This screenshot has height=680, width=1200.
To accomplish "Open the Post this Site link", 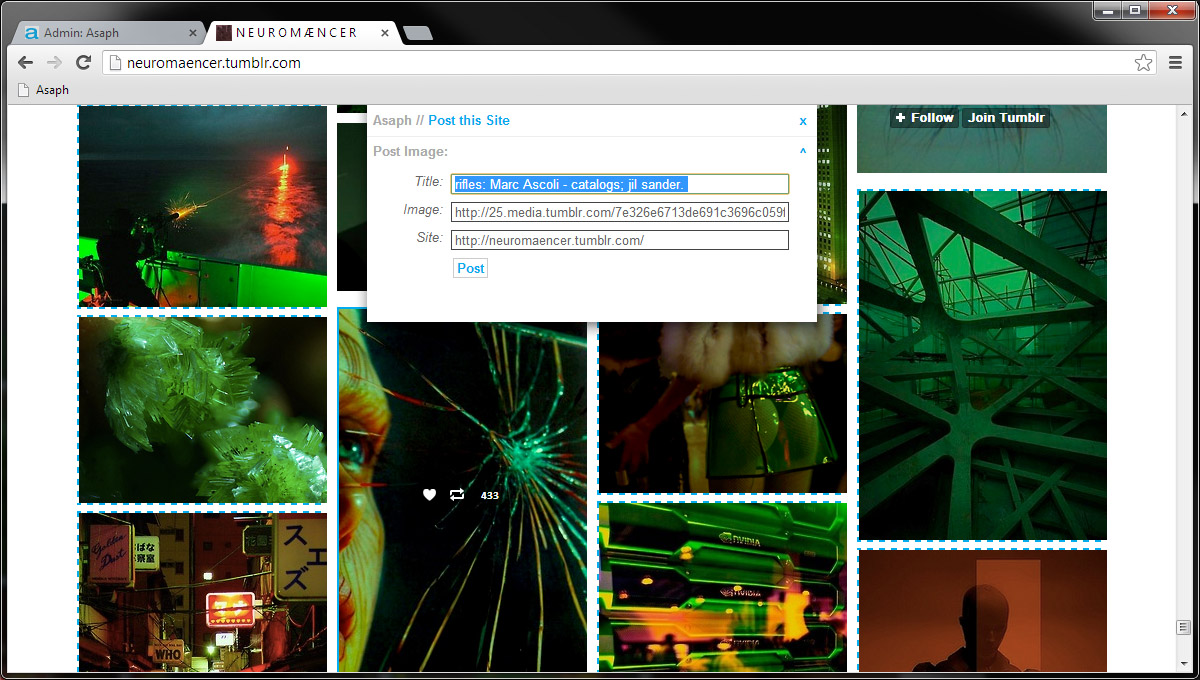I will pos(469,121).
